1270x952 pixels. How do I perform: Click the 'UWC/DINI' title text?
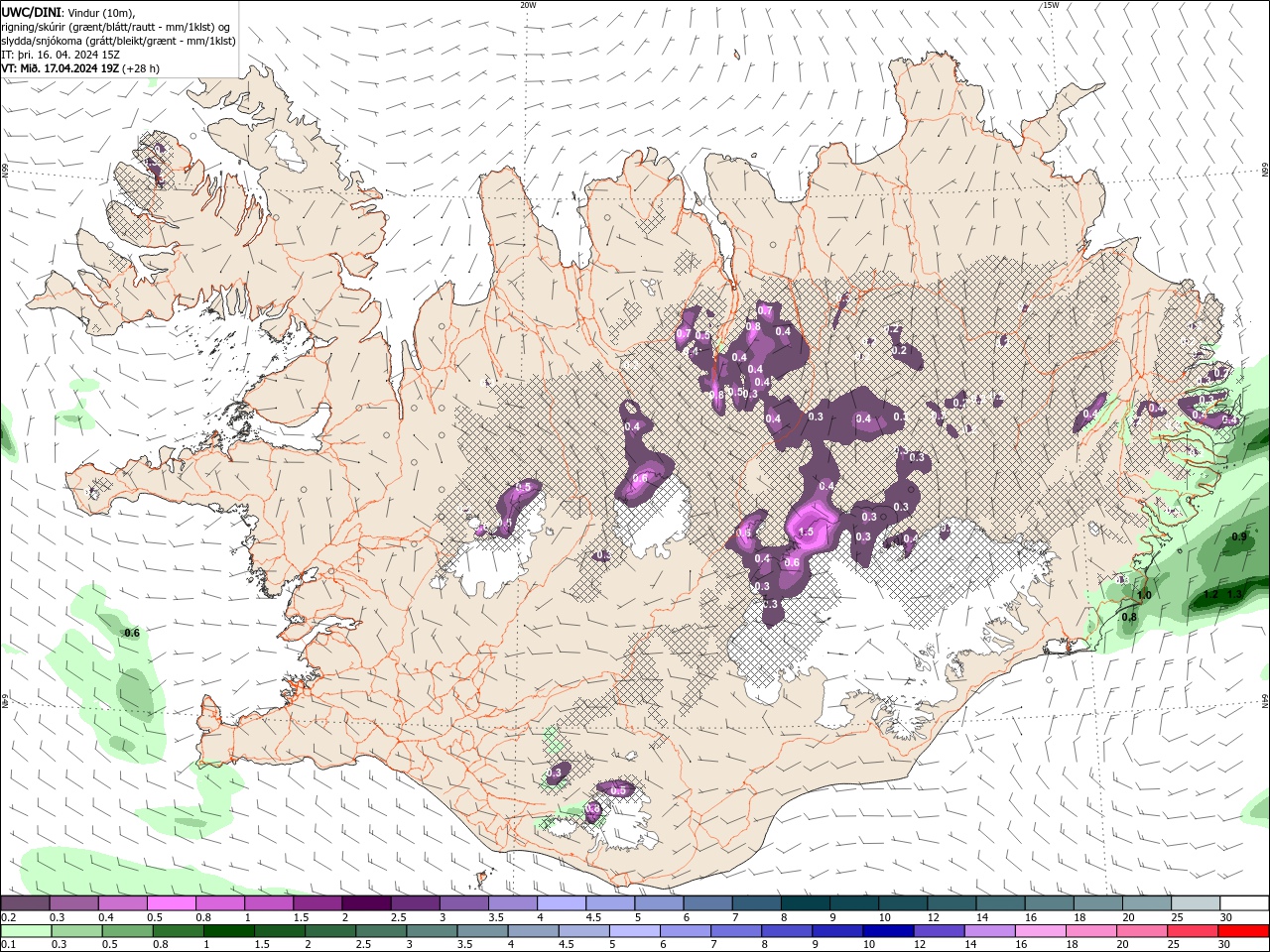click(29, 12)
